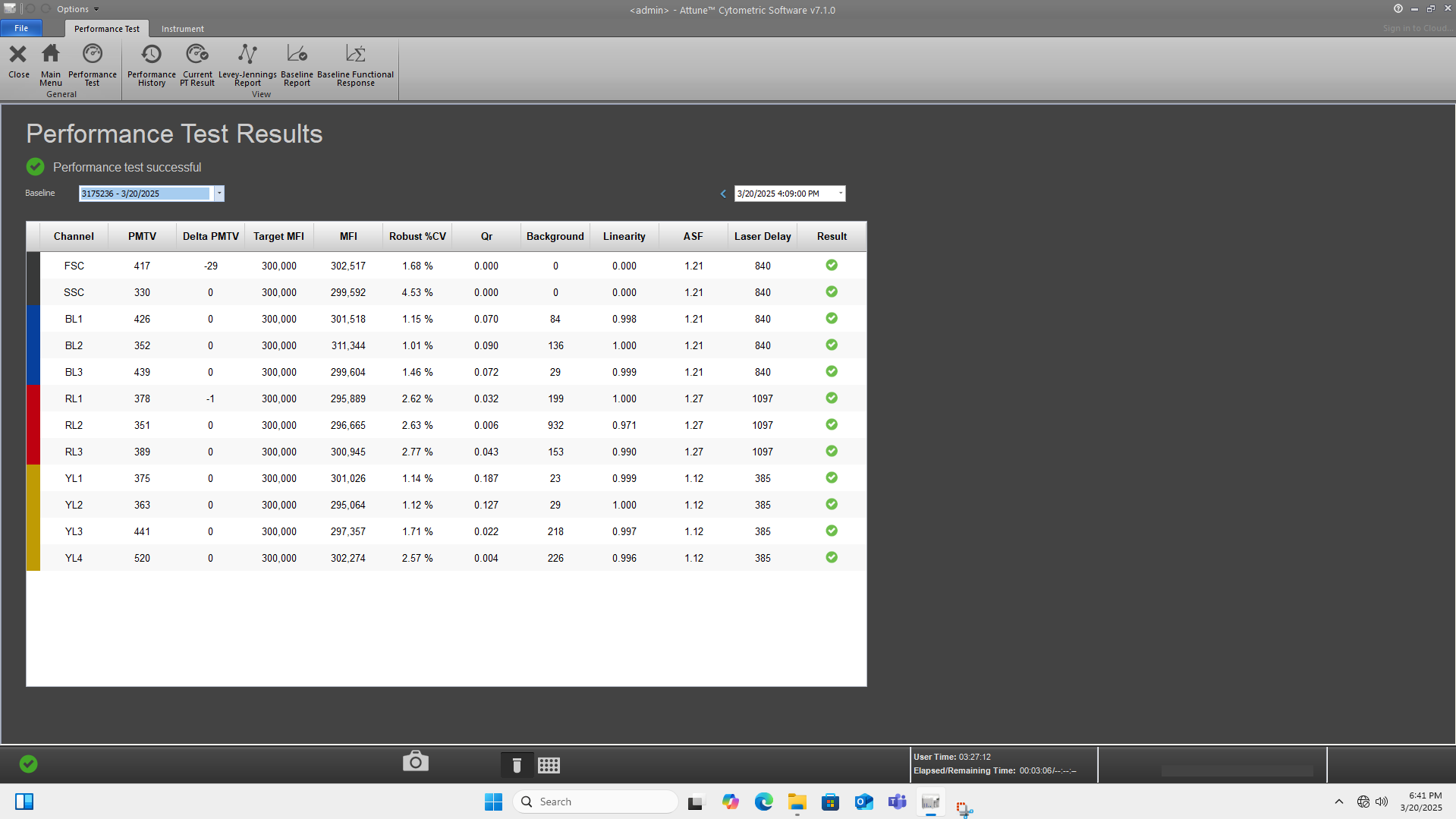Select the plate grid icon

tap(549, 765)
